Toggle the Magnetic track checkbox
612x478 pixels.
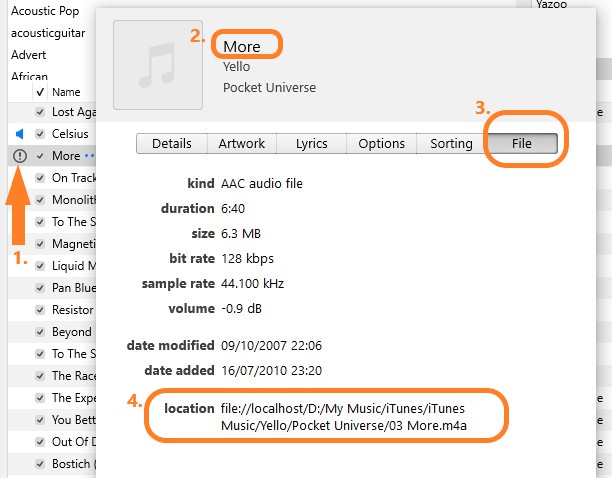(40, 244)
